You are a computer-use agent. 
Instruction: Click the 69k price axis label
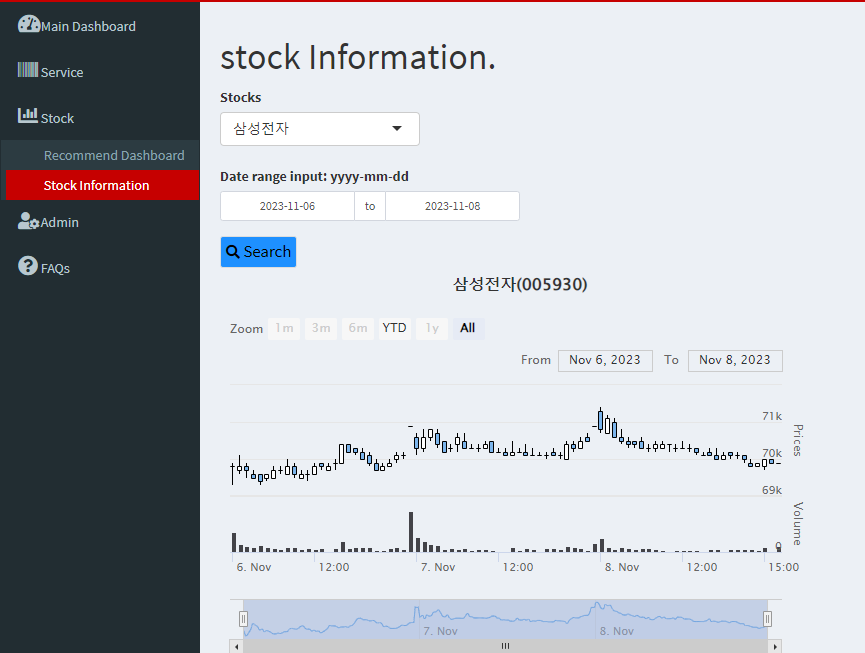pyautogui.click(x=772, y=490)
